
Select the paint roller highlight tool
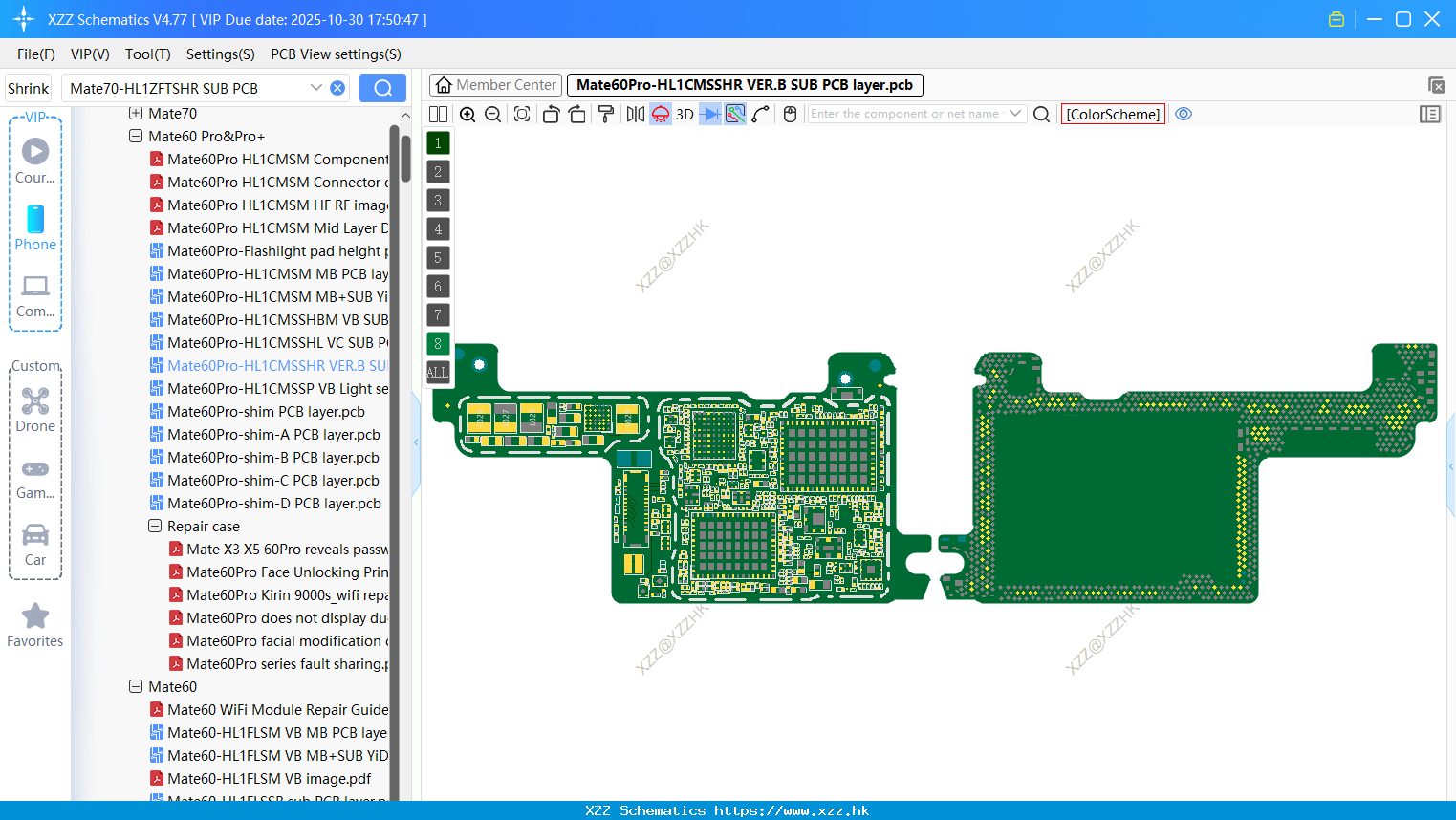(x=606, y=114)
